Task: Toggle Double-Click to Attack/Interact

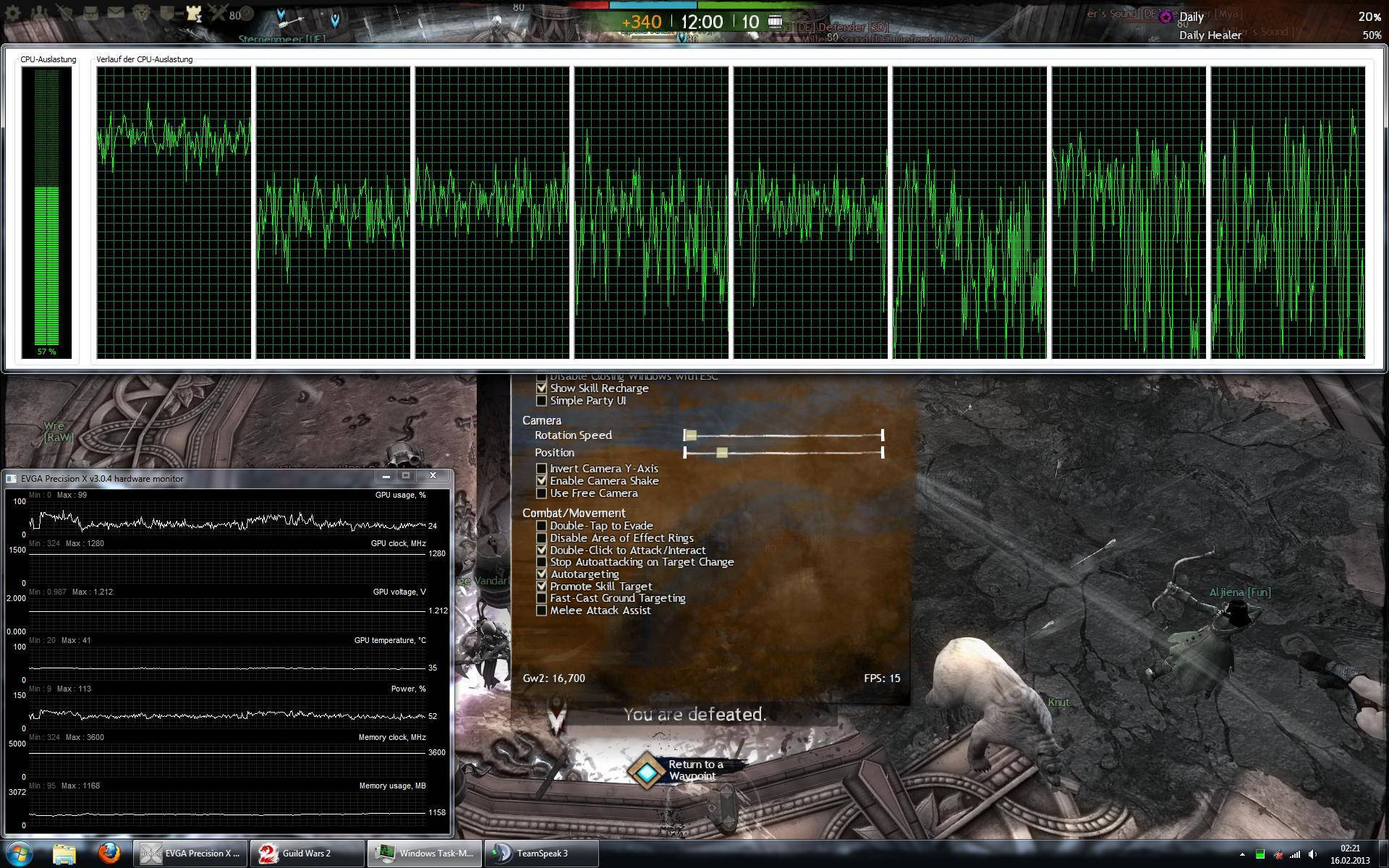Action: point(541,550)
